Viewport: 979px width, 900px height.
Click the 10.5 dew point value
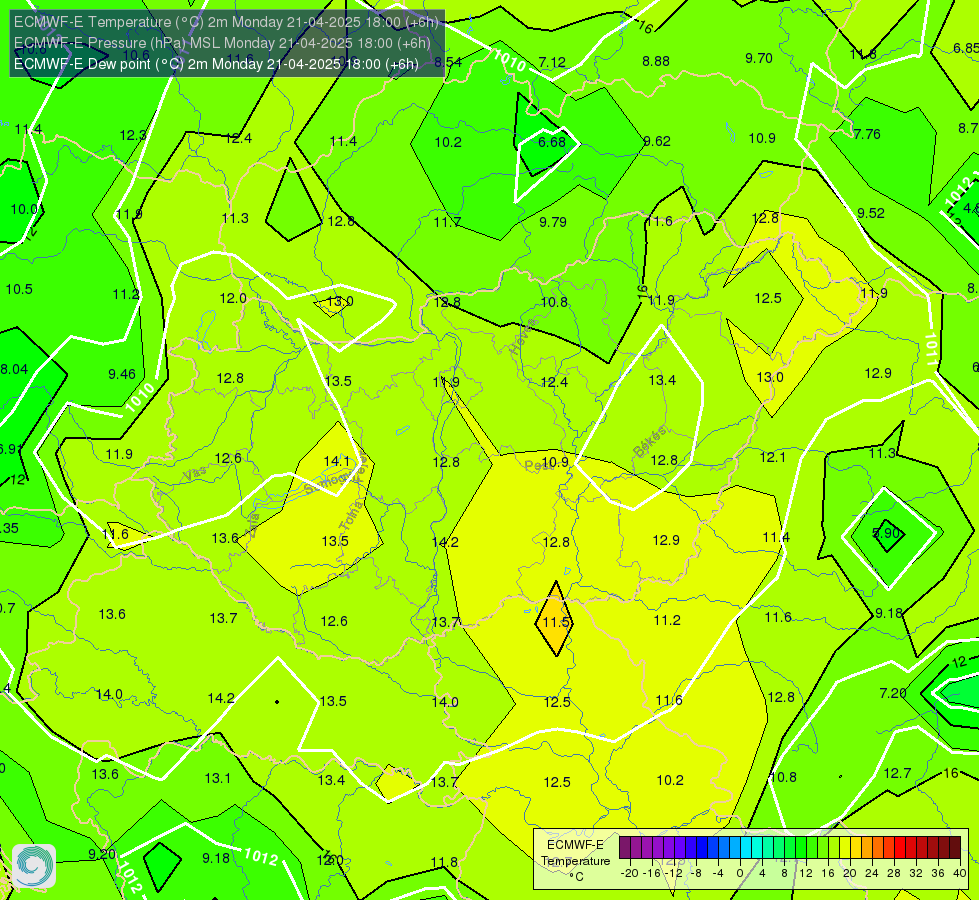point(19,290)
